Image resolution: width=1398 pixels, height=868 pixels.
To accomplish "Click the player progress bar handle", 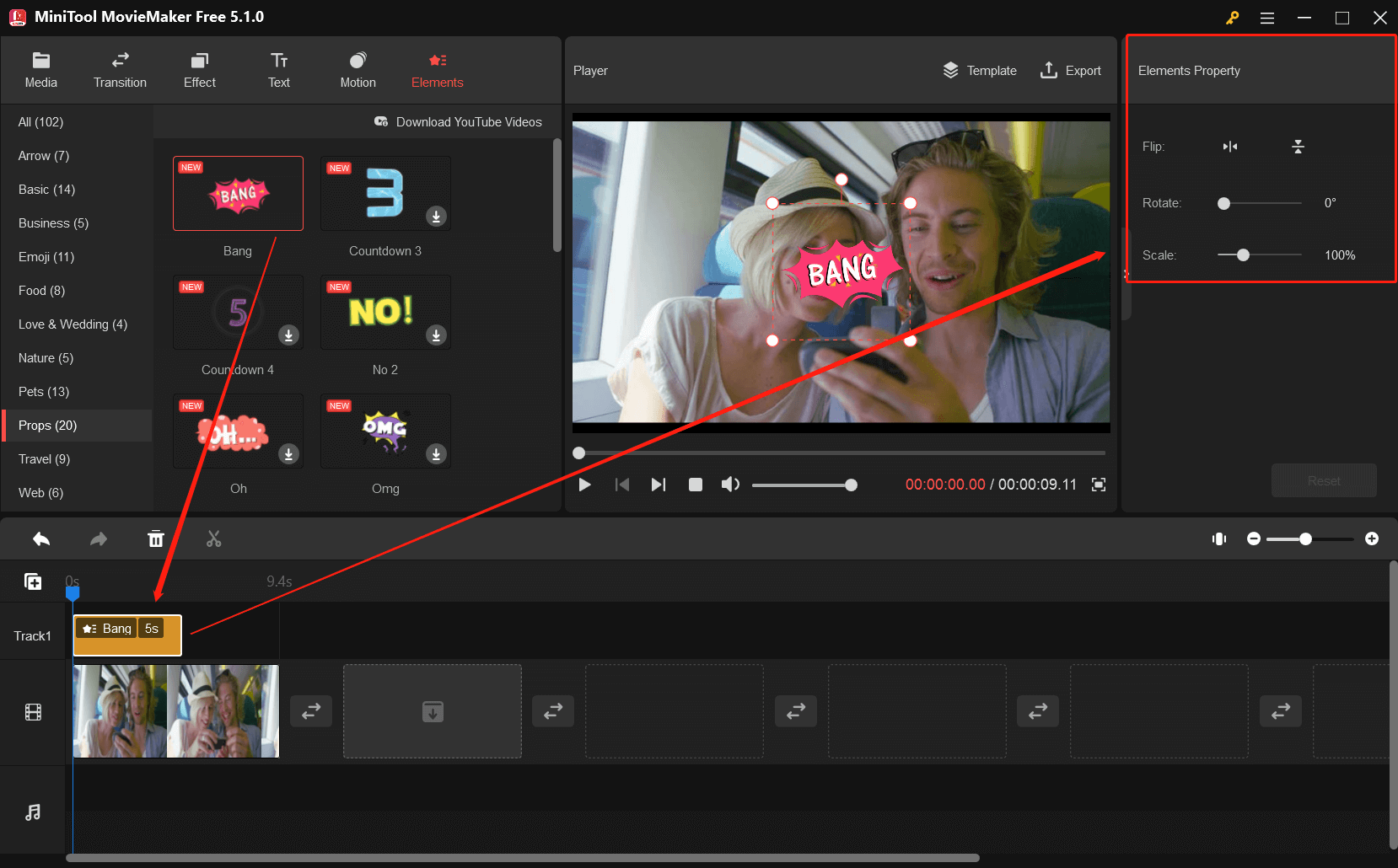I will pyautogui.click(x=578, y=453).
